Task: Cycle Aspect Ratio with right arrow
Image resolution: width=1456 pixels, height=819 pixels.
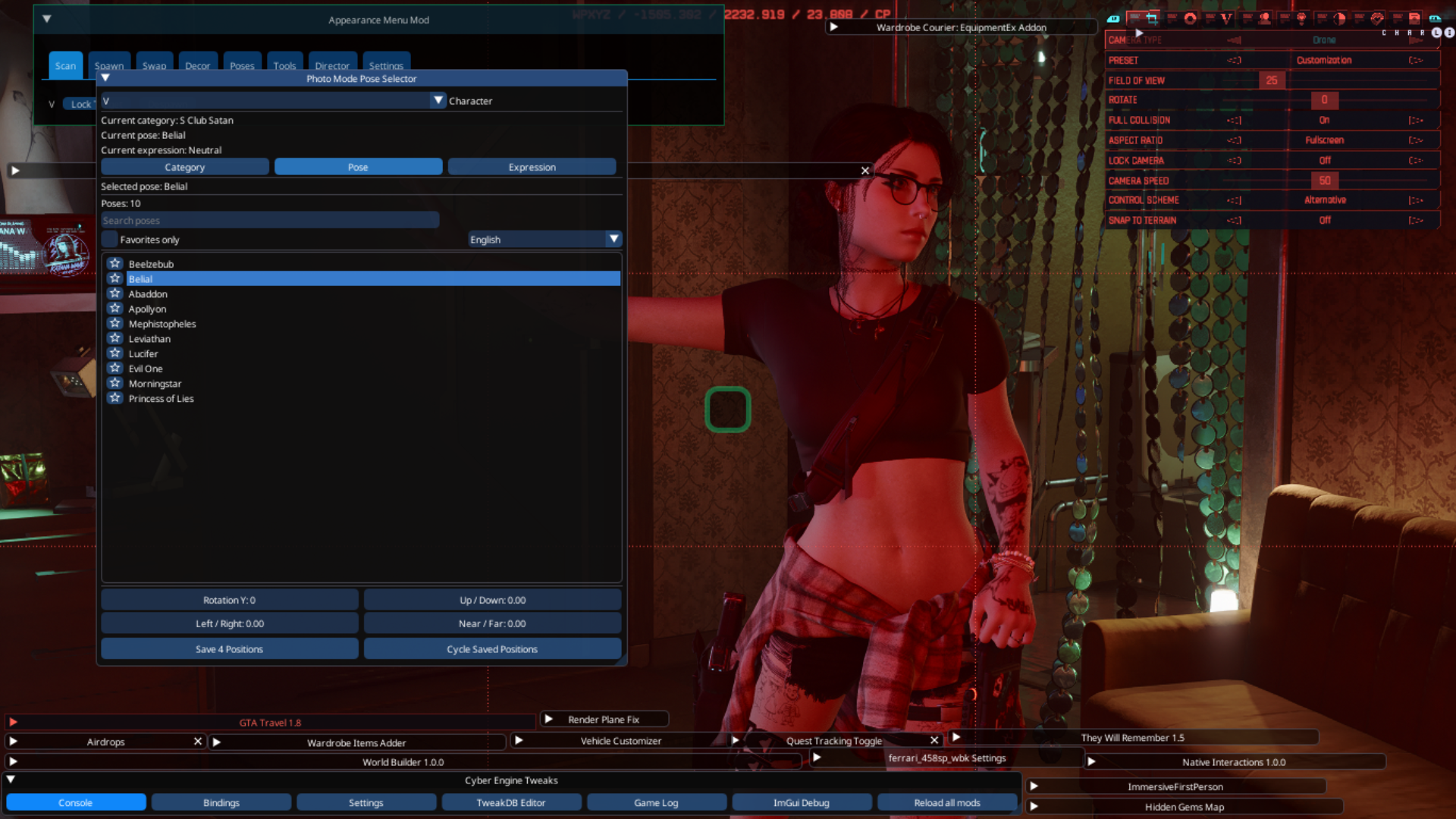Action: click(x=1415, y=140)
